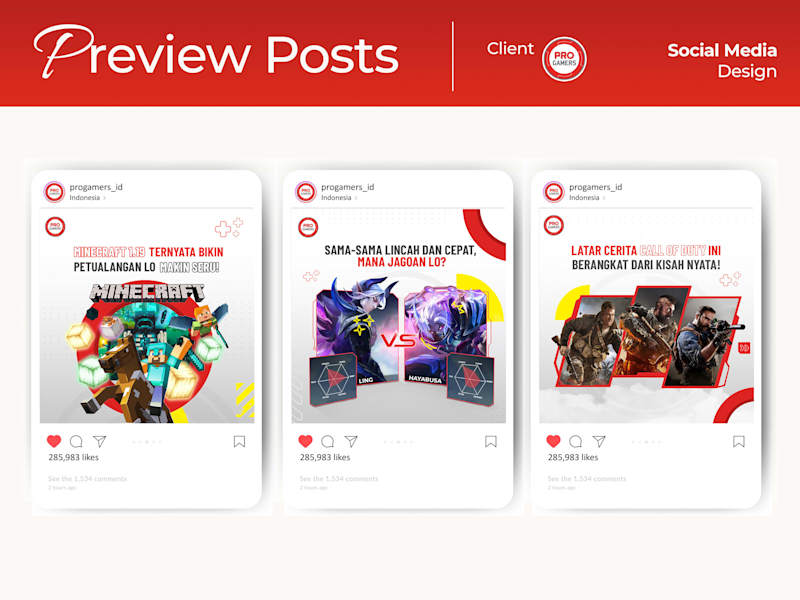Click the comment bubble on the Minecraft post
This screenshot has height=600, width=800.
point(76,441)
